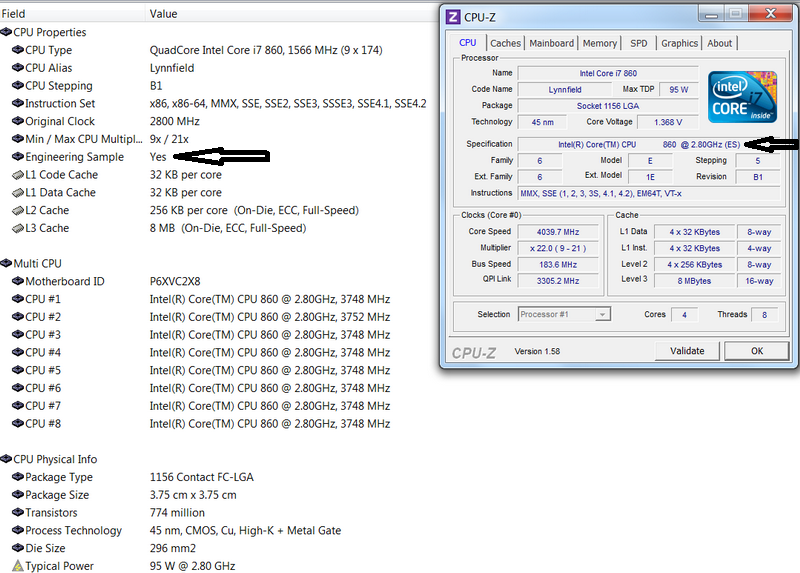Click the chip icon beside CPU #8

pos(18,423)
